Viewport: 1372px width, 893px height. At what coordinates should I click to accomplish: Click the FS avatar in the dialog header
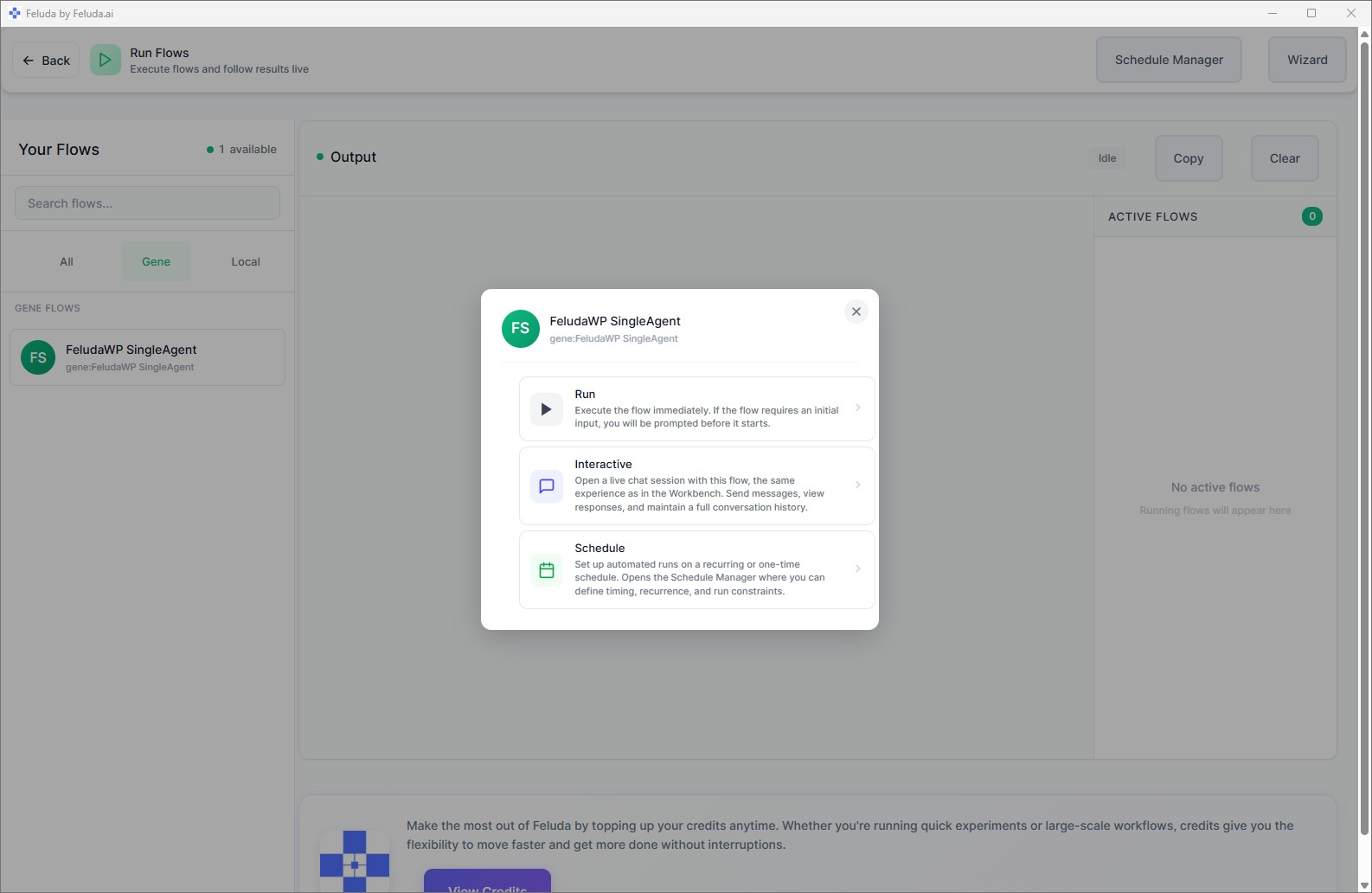point(520,329)
